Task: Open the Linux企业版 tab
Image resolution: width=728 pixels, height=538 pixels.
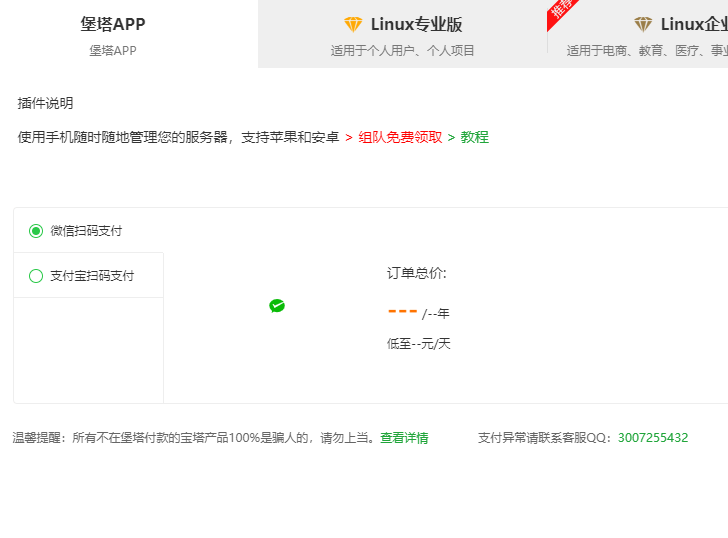Action: pos(638,34)
